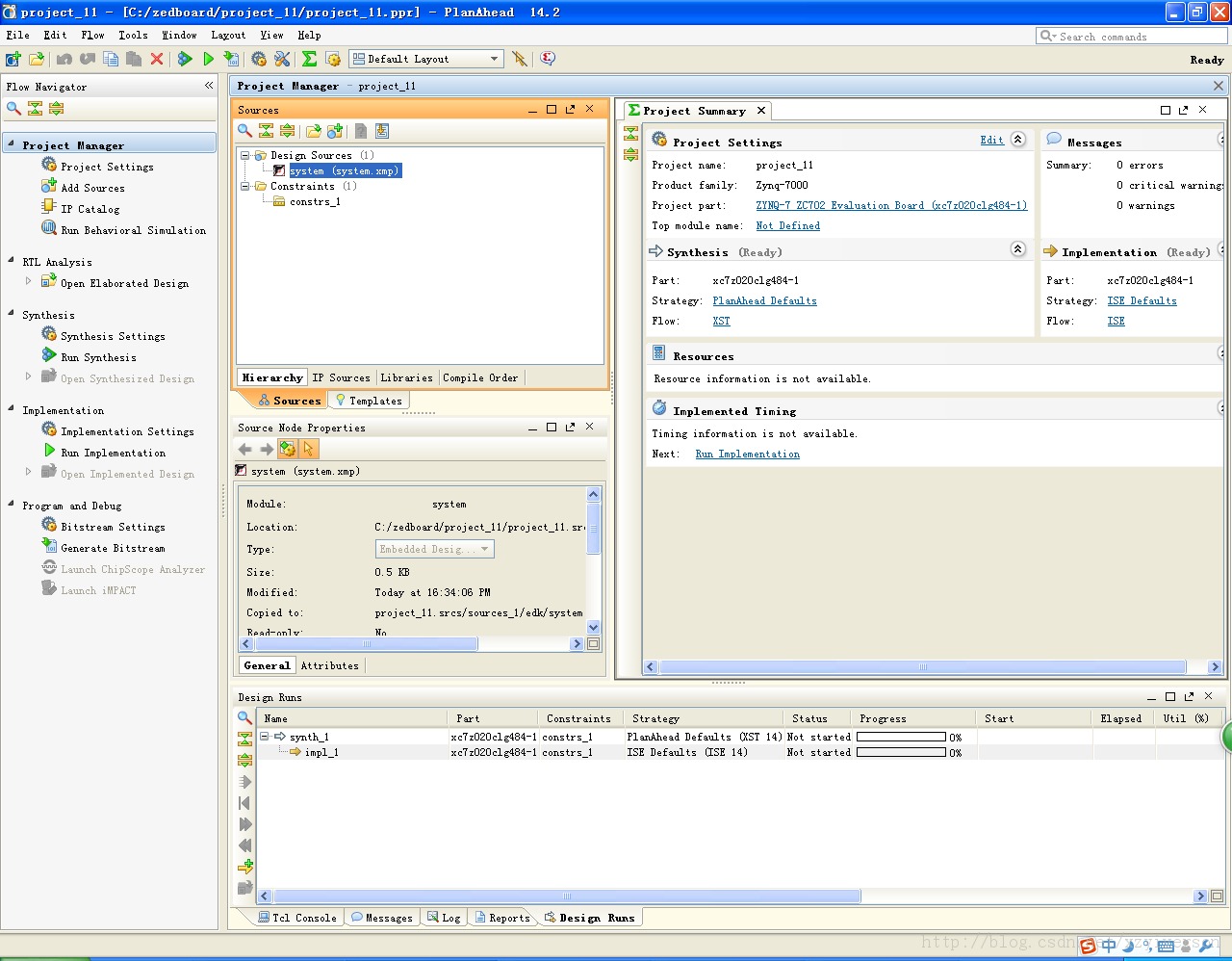Click the Project Summary sigma toolbar icon

tap(310, 59)
